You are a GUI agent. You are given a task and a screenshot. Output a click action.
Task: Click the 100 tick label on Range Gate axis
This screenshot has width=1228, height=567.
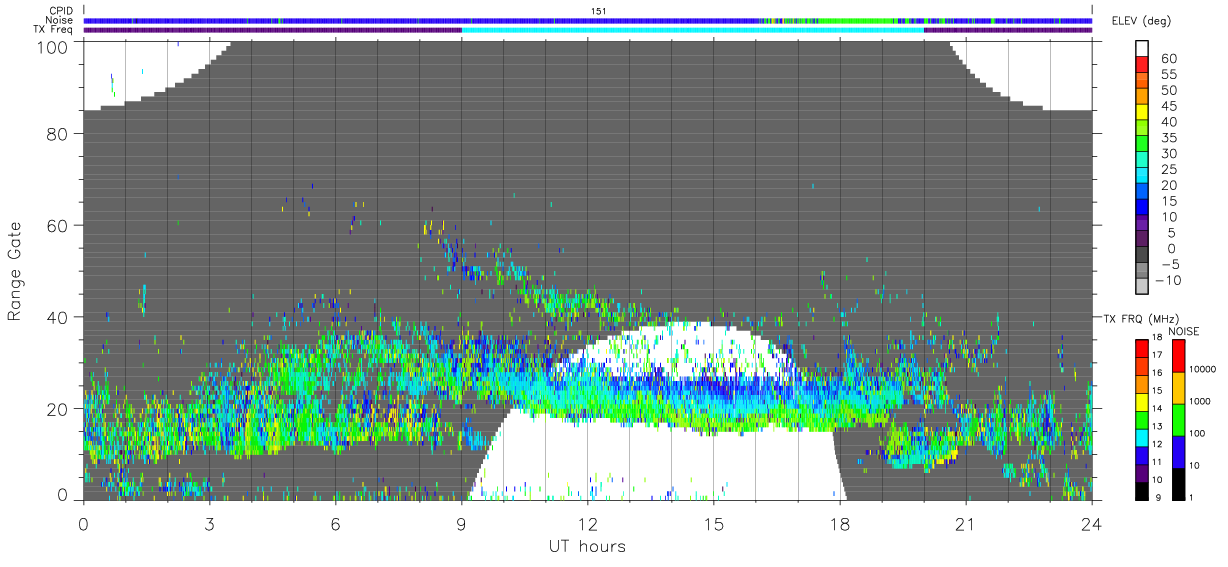tap(51, 46)
